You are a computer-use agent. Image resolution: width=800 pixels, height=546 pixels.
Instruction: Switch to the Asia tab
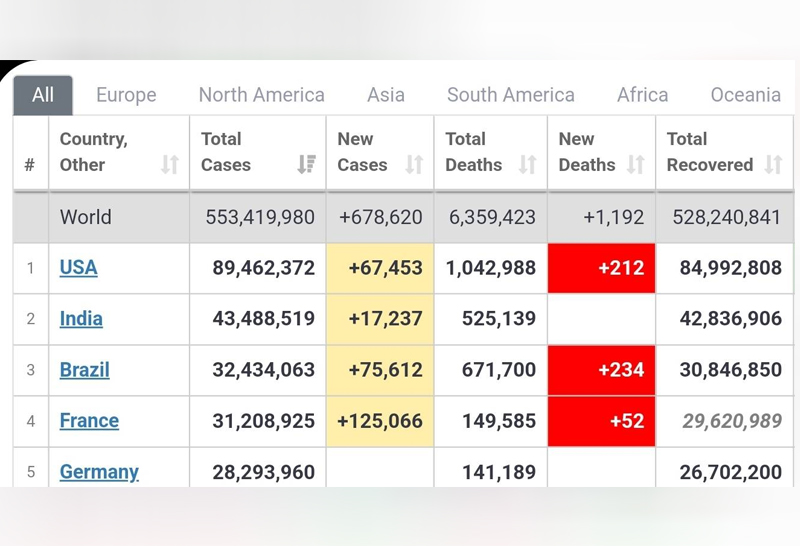click(385, 95)
